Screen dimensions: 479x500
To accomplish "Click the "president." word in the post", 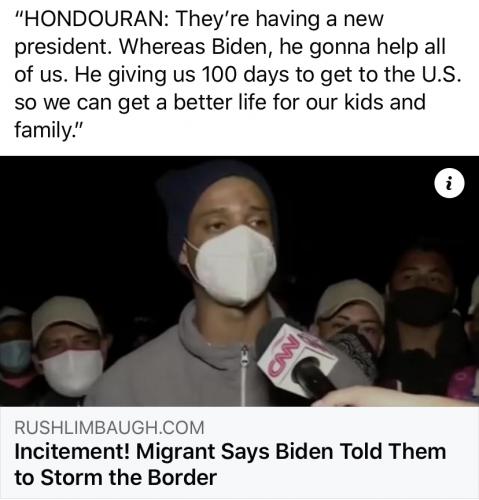I will pos(63,47).
